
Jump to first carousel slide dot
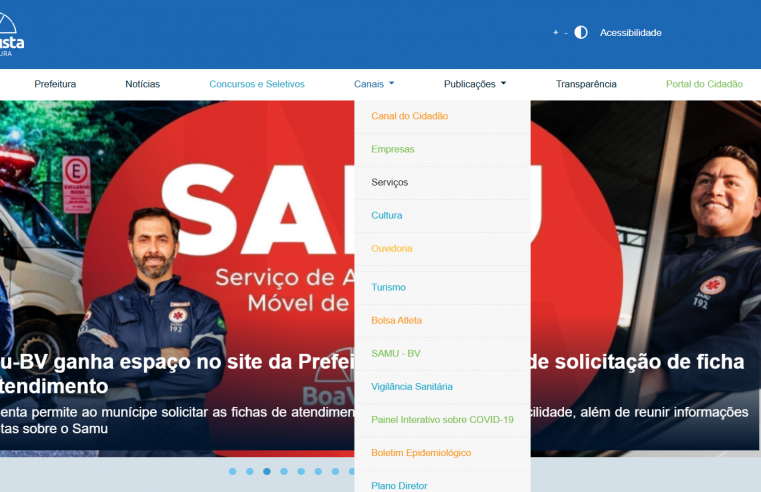point(232,471)
